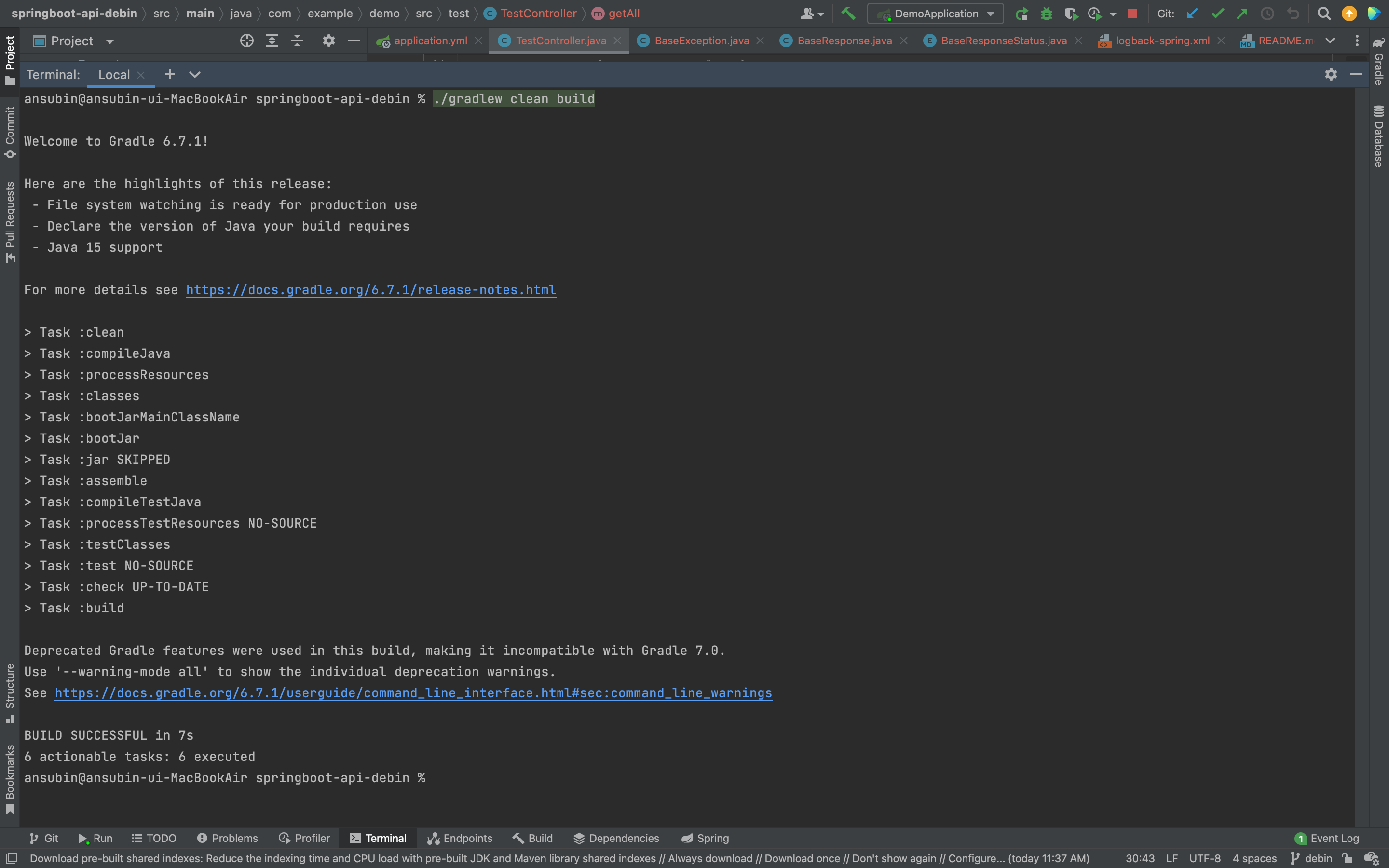Open DemoApplication run configuration dropdown

click(936, 13)
